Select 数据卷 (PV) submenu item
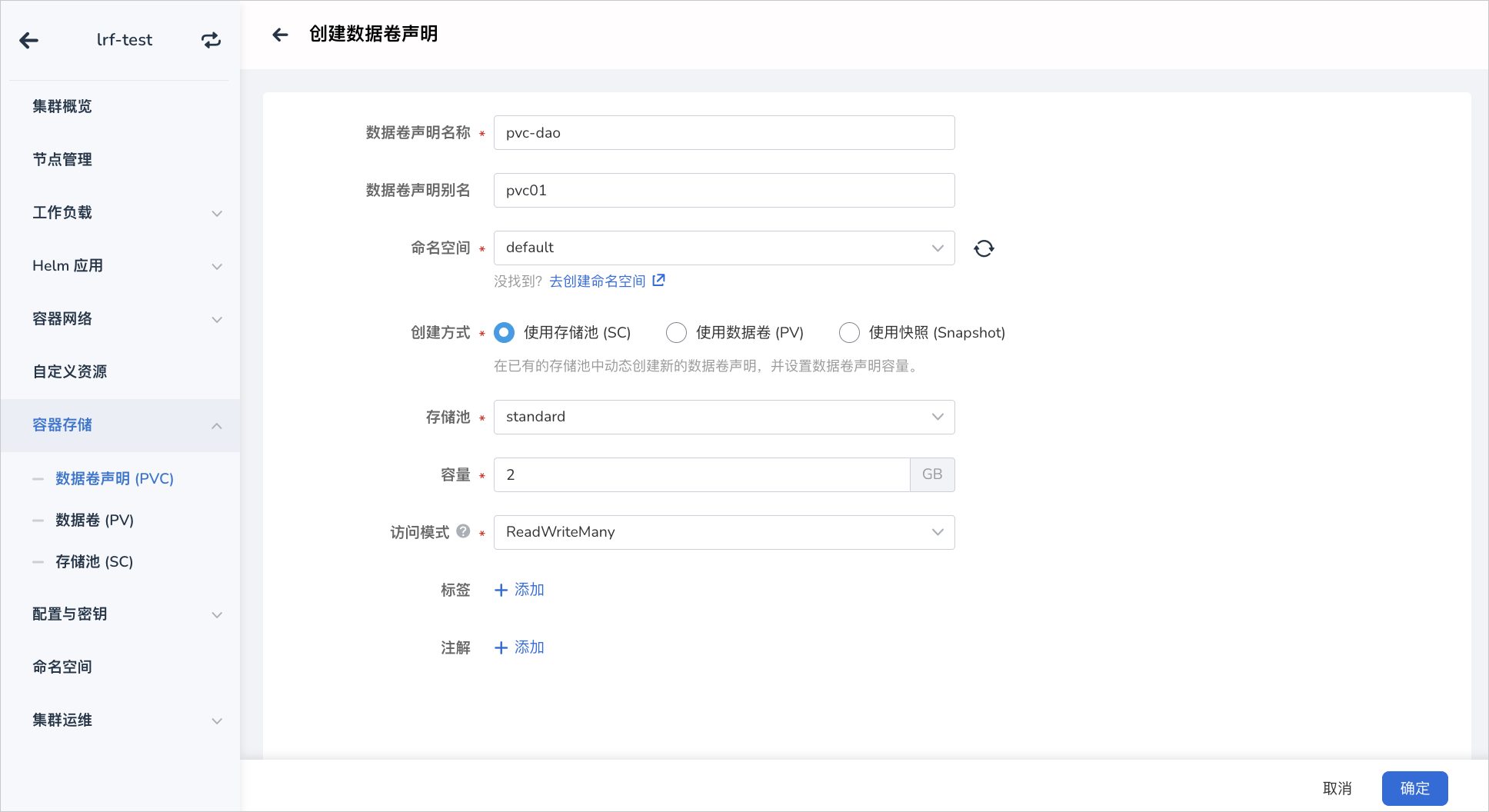The image size is (1489, 812). (x=95, y=520)
